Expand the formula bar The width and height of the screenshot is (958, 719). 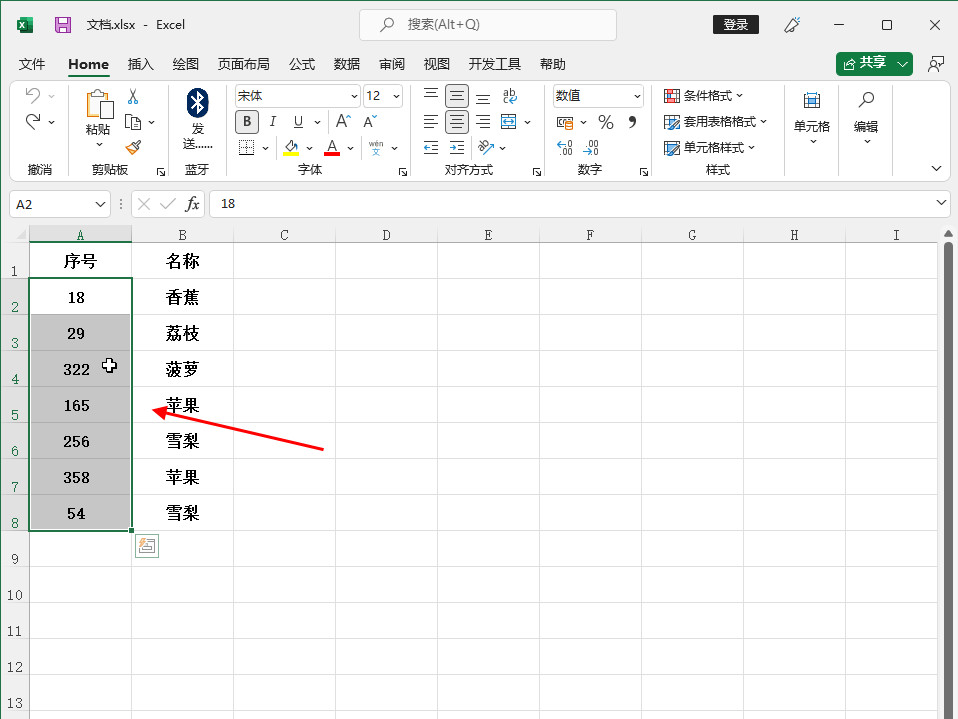941,202
